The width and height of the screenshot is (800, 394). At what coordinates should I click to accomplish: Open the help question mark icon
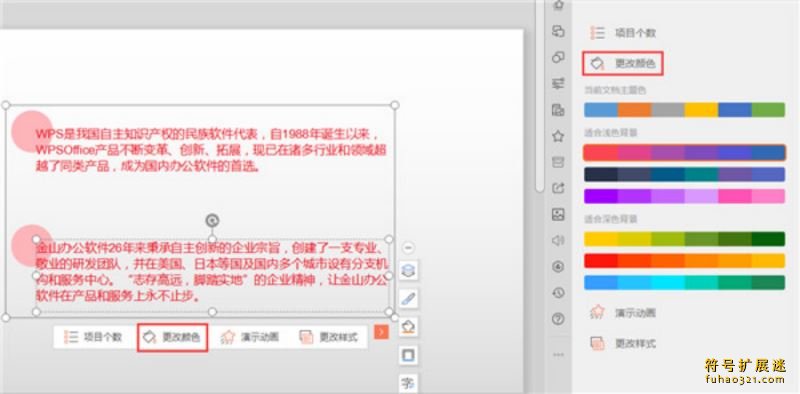[558, 319]
